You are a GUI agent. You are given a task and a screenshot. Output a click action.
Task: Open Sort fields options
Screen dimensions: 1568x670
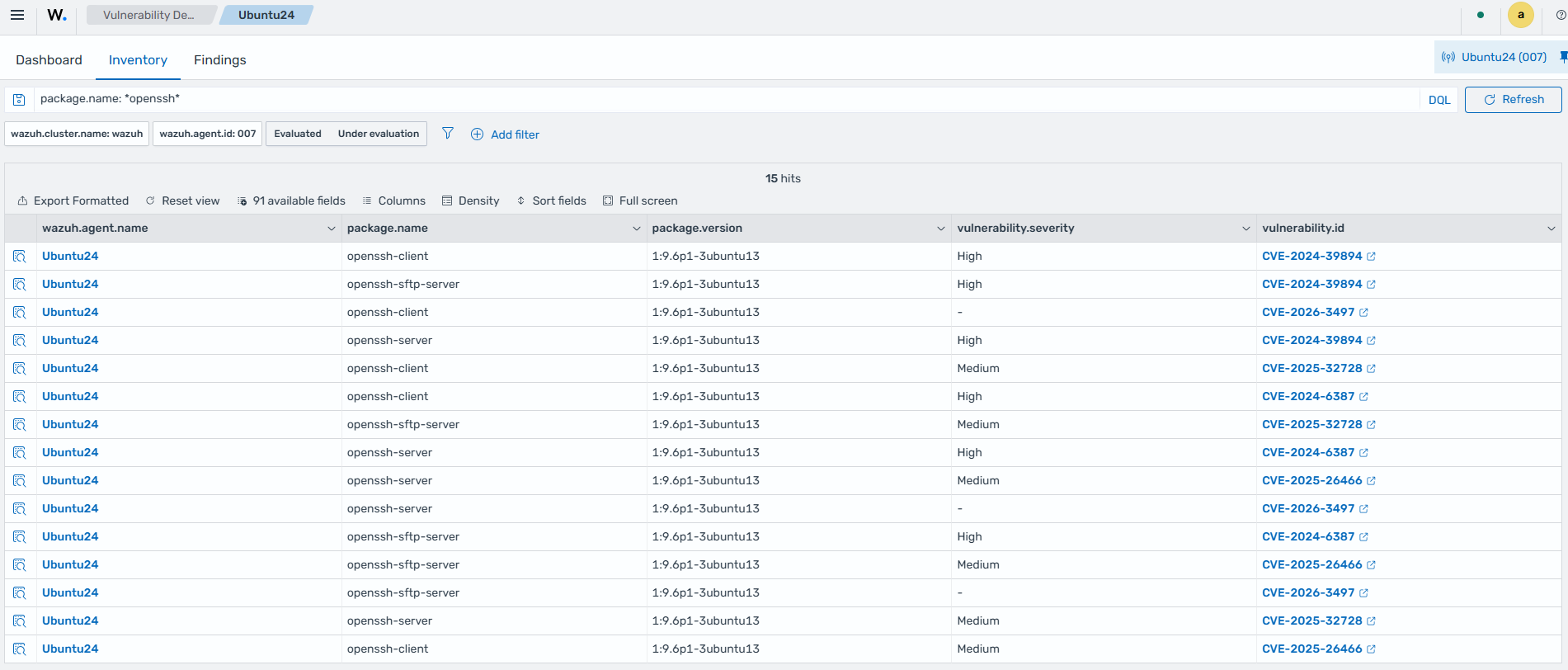[551, 201]
